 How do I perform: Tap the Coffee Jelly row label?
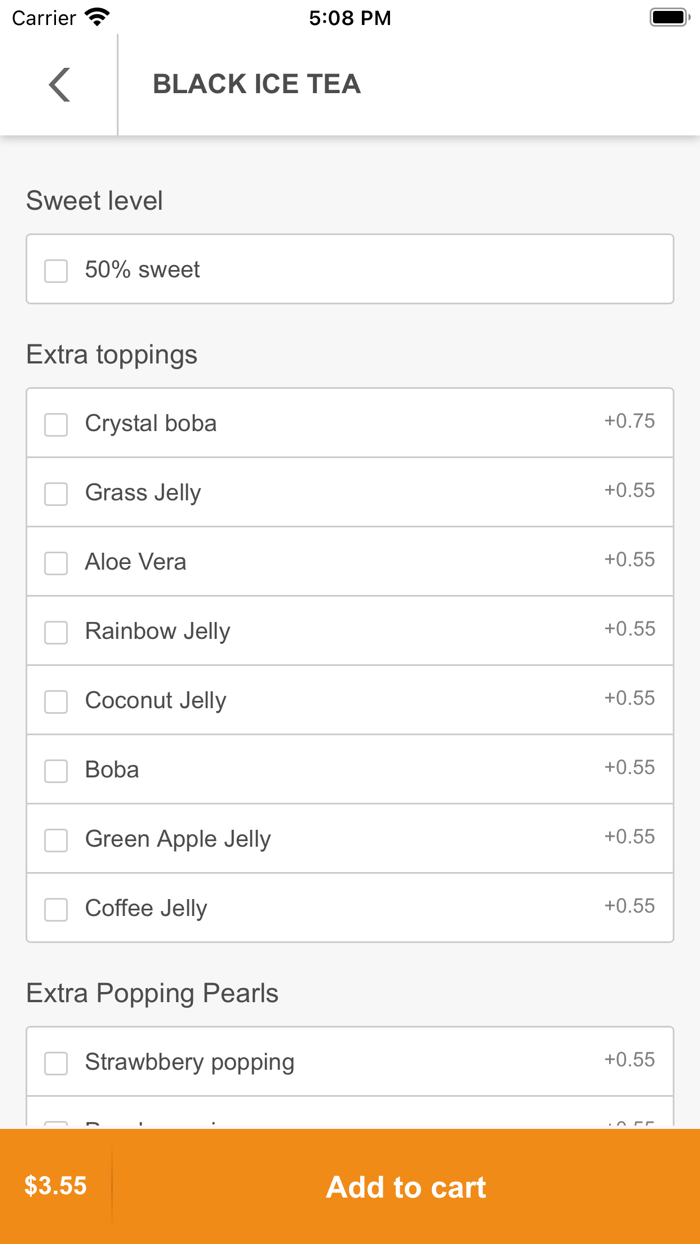click(x=146, y=908)
